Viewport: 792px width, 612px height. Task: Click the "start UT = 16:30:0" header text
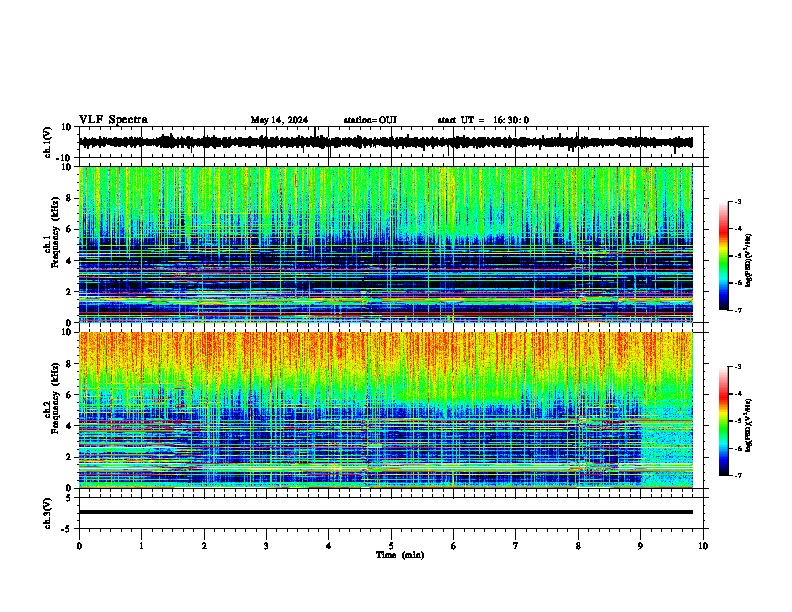tap(483, 120)
